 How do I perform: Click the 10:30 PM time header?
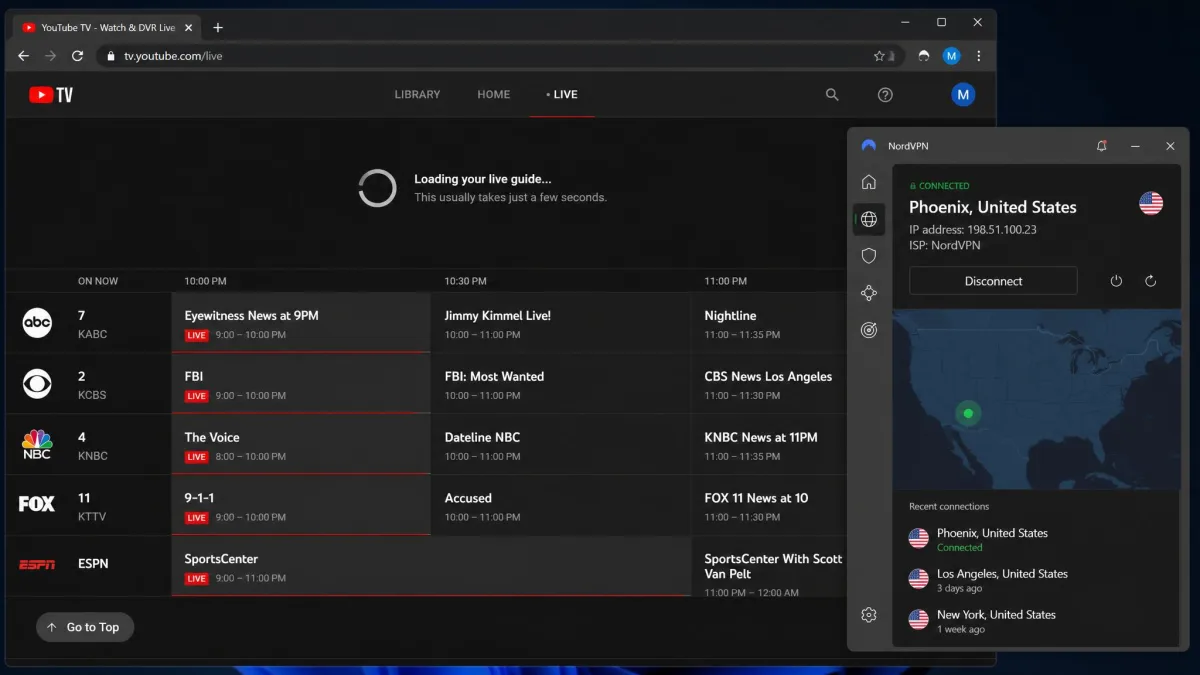[465, 281]
